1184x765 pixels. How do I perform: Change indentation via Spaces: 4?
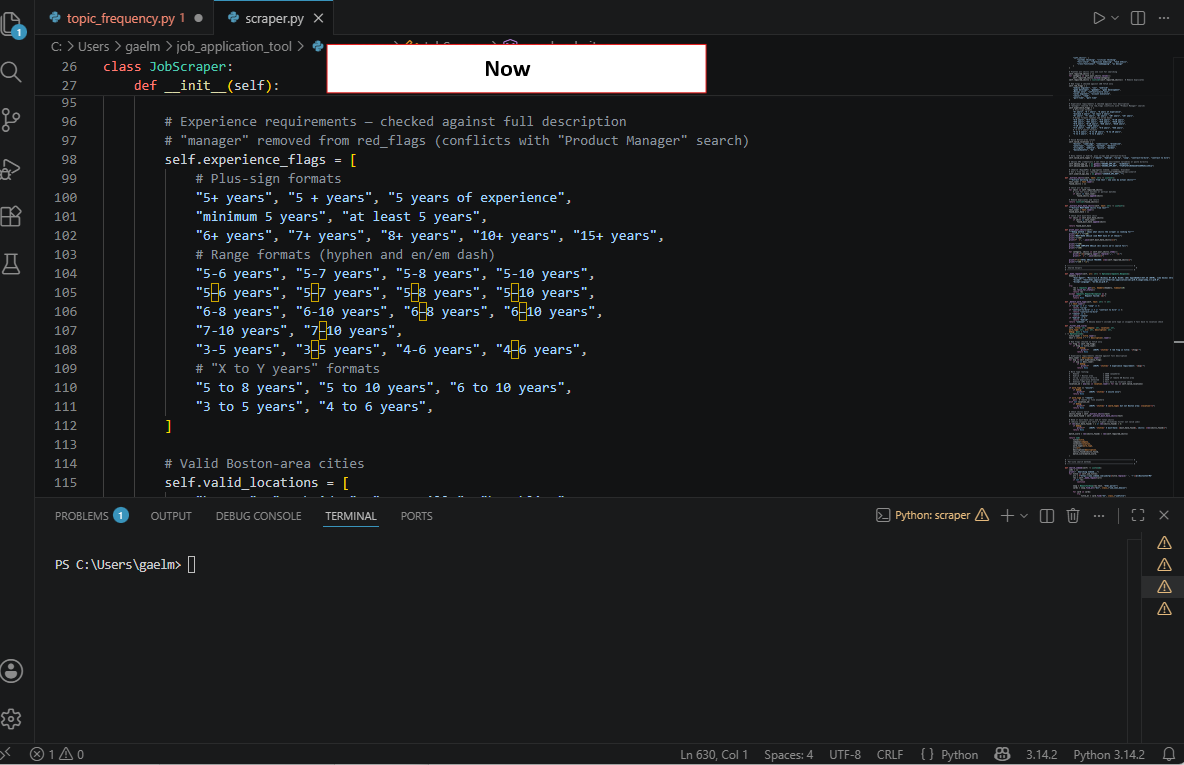point(788,754)
